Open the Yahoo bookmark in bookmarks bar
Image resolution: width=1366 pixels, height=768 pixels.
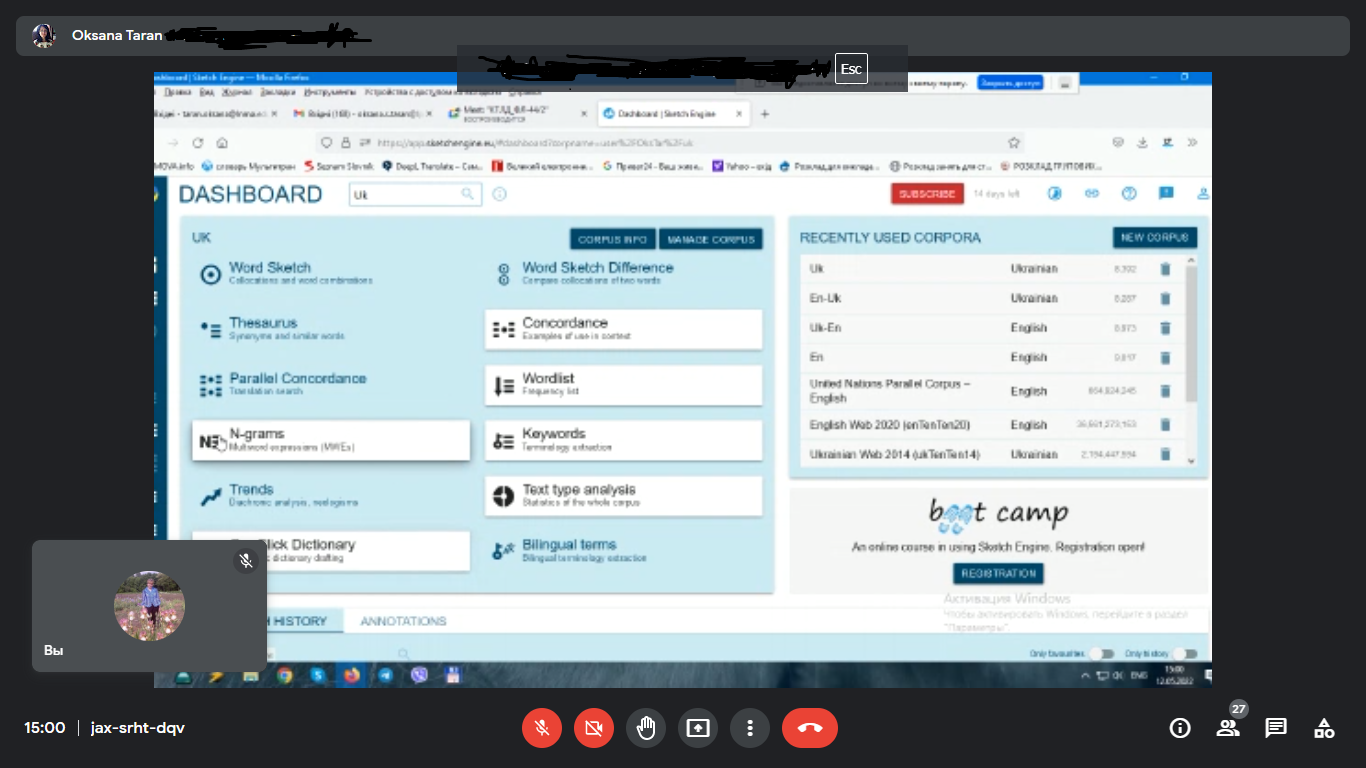tap(742, 167)
